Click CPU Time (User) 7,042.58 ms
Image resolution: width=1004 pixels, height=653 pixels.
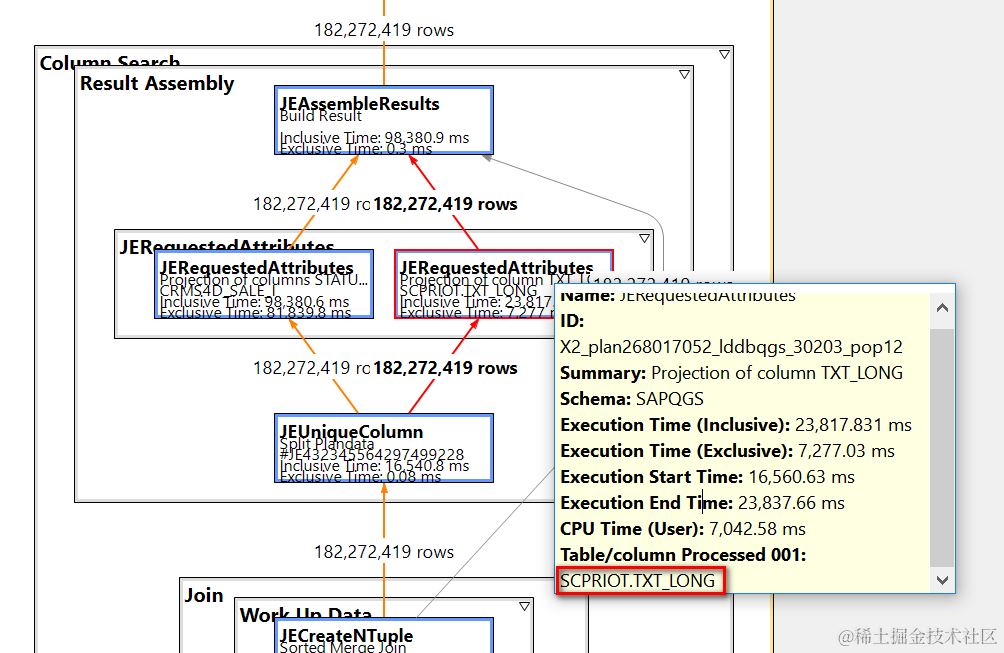683,529
